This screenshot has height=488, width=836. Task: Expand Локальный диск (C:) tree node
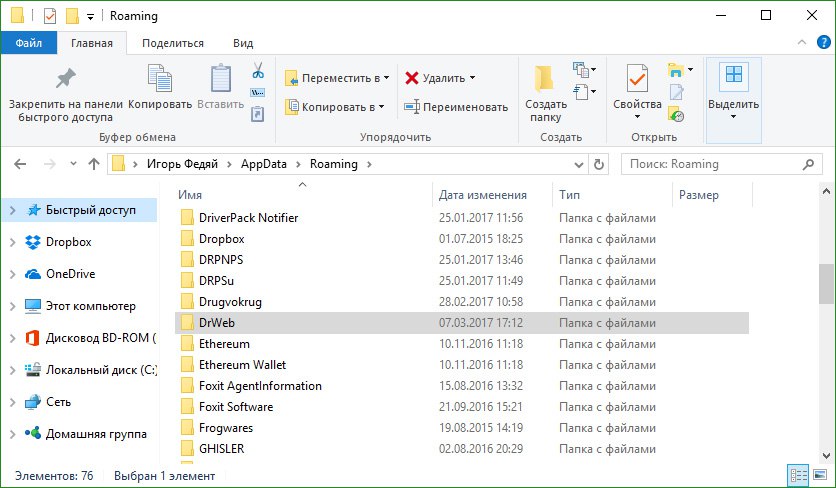tap(13, 370)
